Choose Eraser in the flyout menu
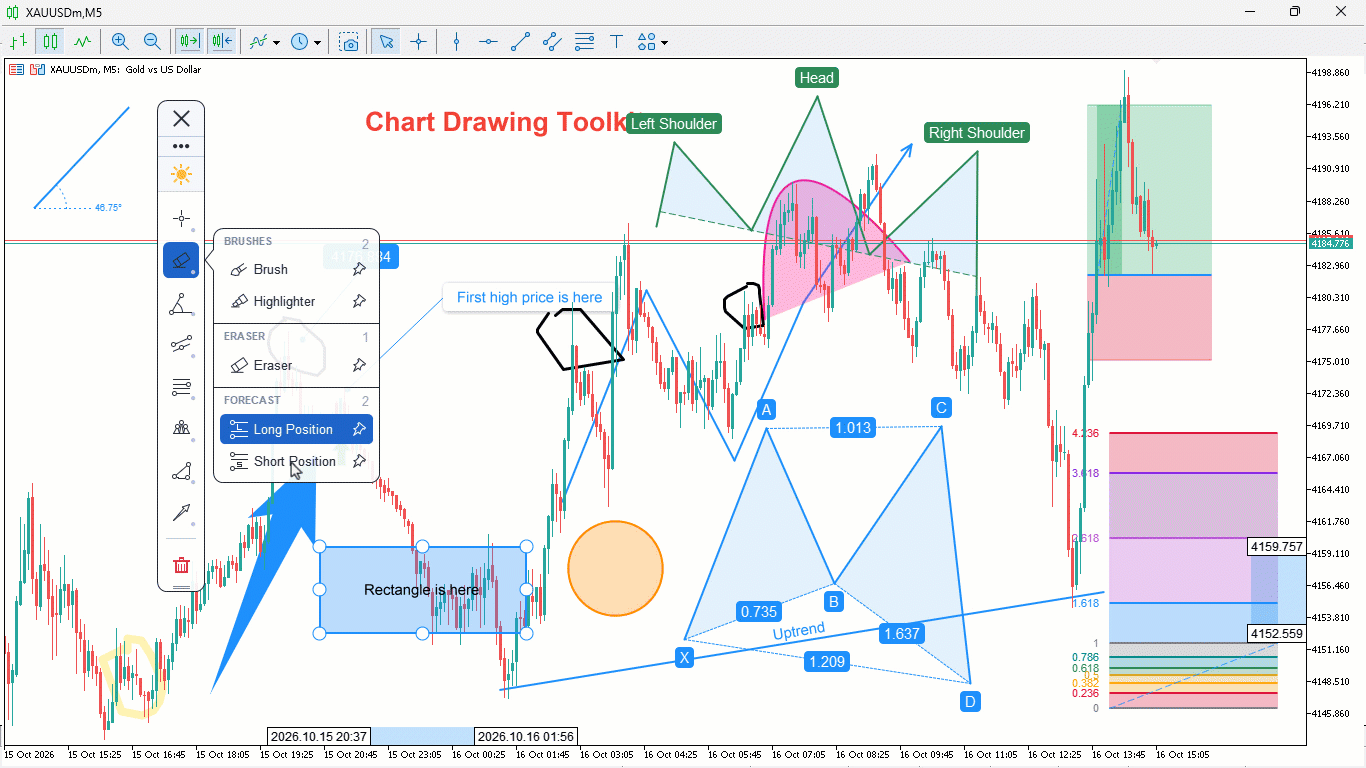 pyautogui.click(x=296, y=365)
